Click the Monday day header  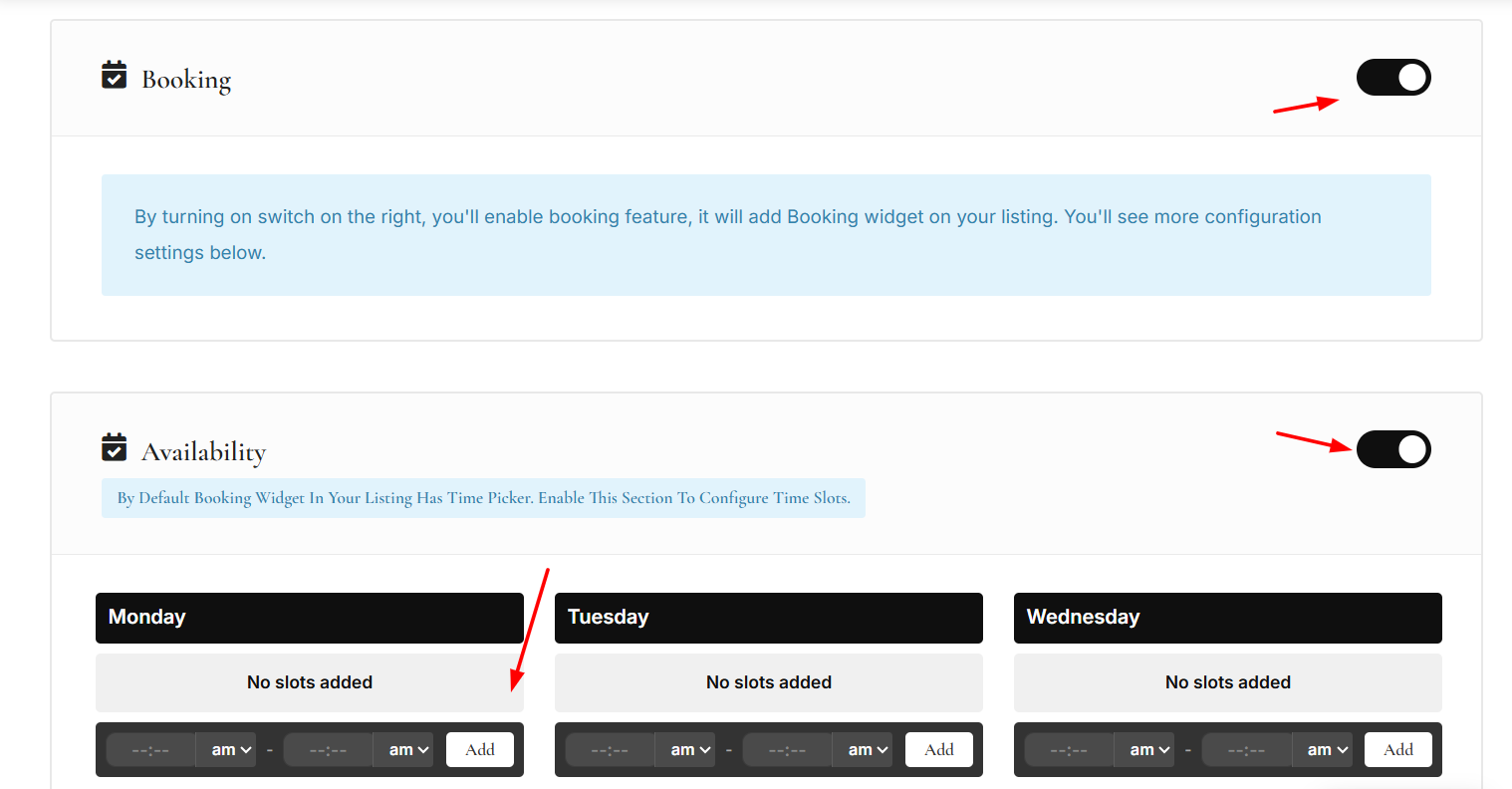point(310,618)
